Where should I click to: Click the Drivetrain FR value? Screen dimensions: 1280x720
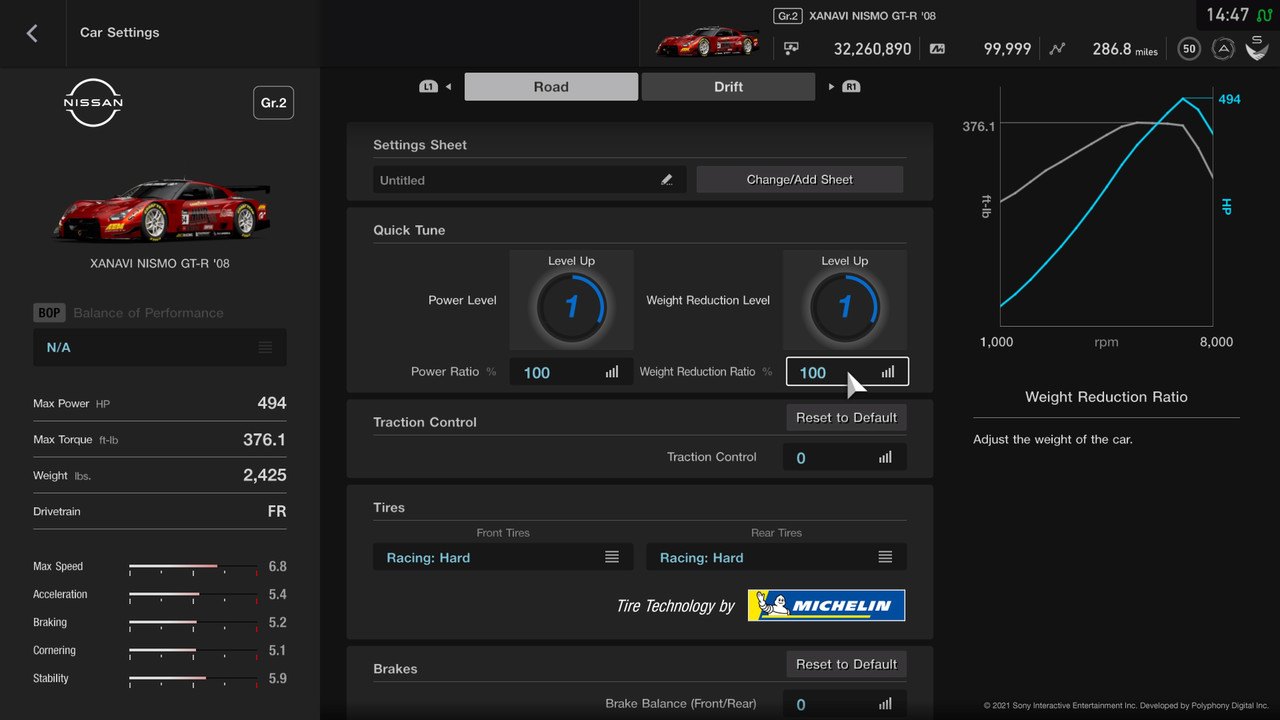[277, 511]
